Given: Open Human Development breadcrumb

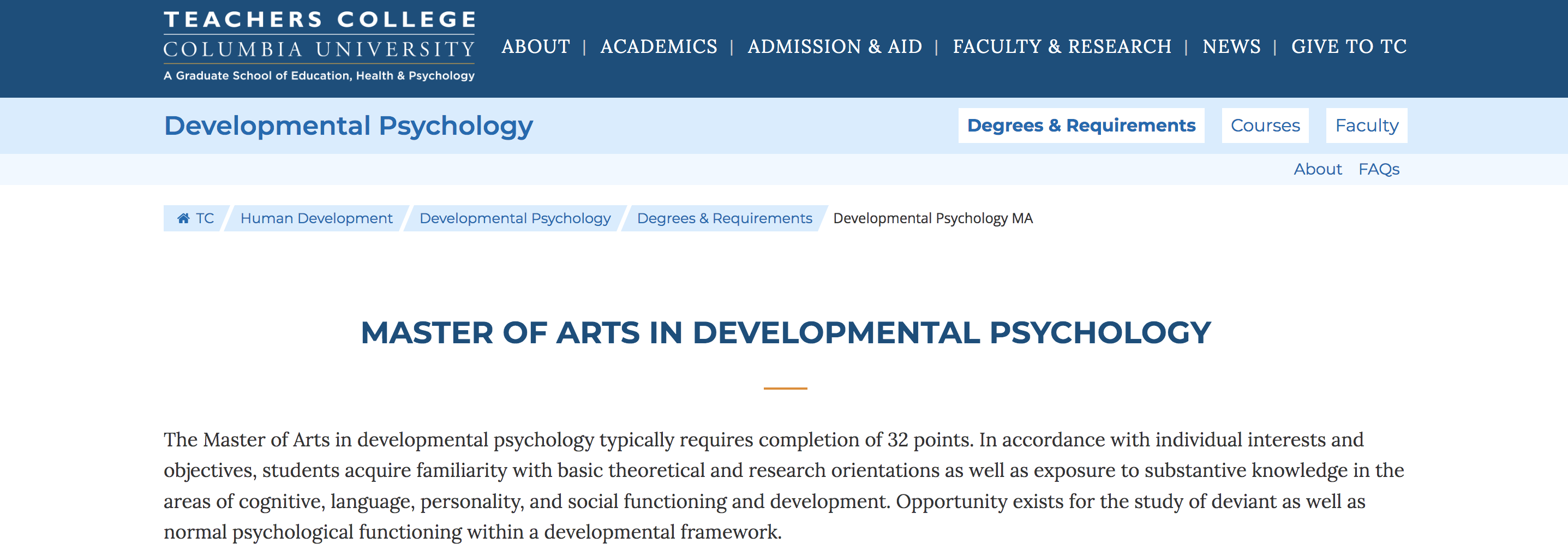Looking at the screenshot, I should point(316,218).
